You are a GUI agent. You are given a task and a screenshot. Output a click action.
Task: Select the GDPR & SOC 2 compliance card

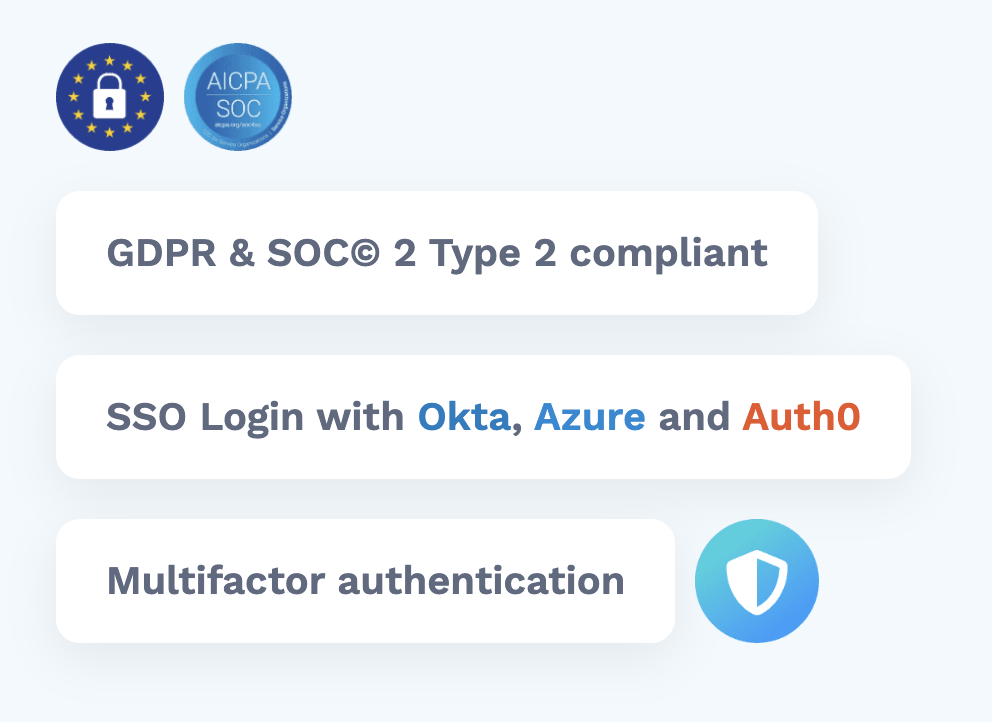coord(437,253)
